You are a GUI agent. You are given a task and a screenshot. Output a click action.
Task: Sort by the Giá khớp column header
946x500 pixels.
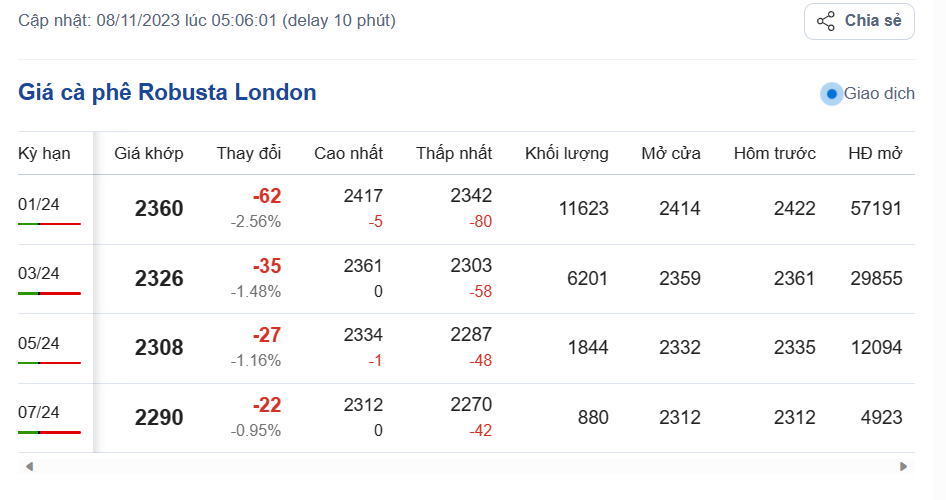149,153
